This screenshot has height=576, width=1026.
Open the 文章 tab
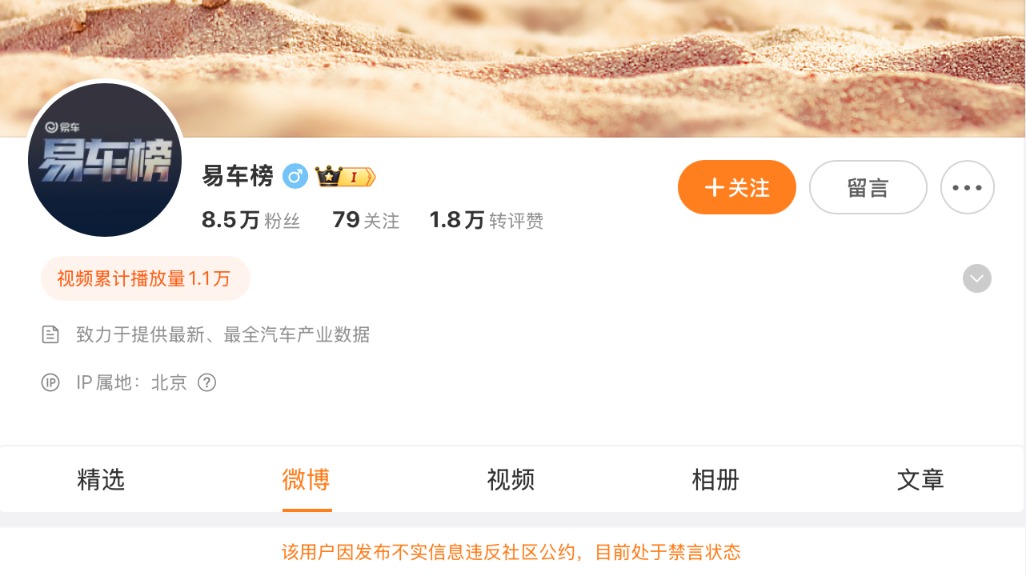click(x=920, y=480)
